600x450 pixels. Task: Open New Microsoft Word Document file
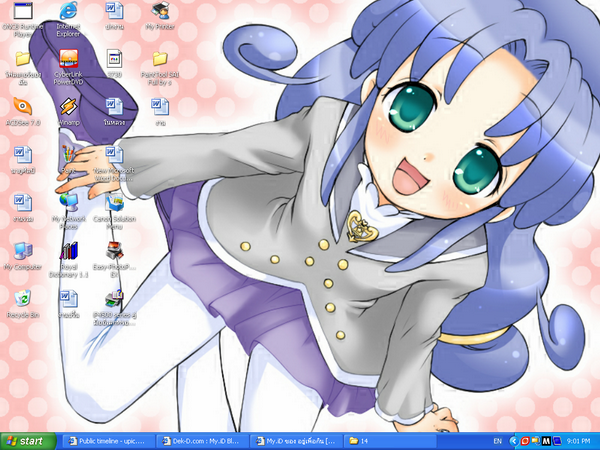[x=114, y=154]
